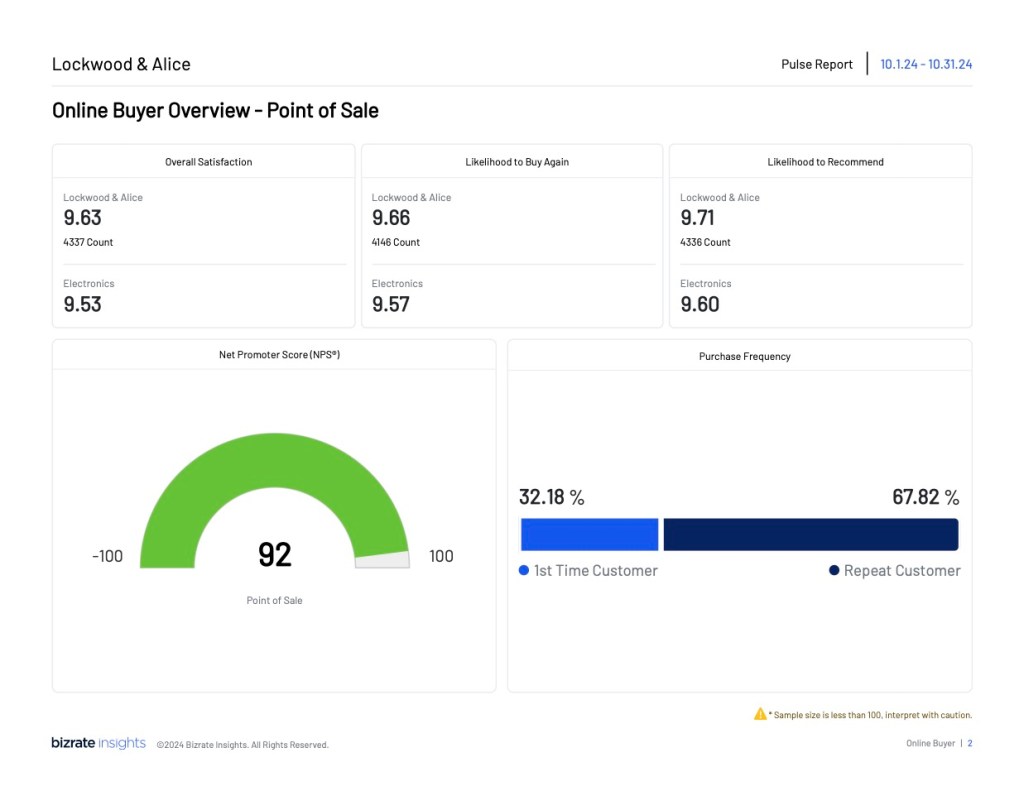Click Lockwood & Alice label in Likelihood to Recommend
Viewport: 1024px width, 791px height.
click(x=720, y=197)
